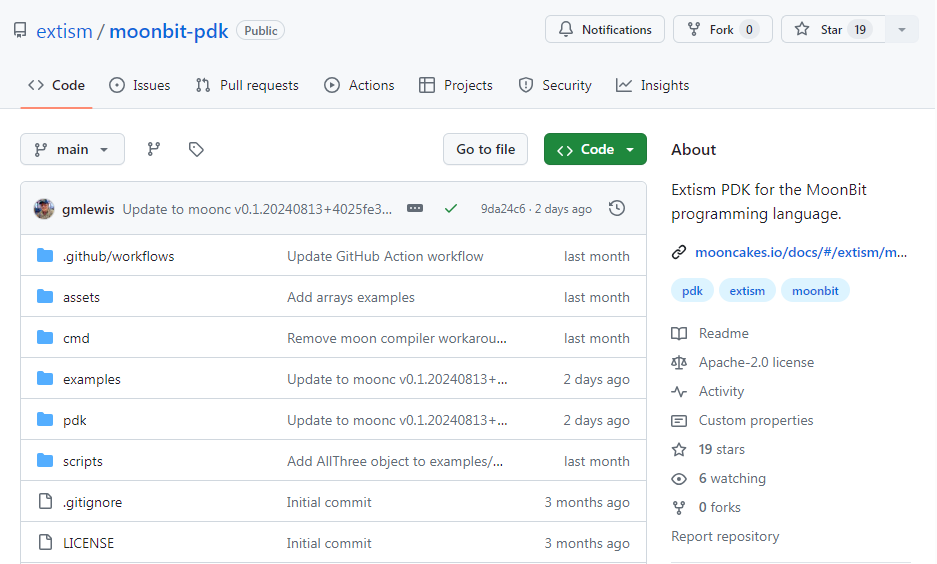The width and height of the screenshot is (937, 564).
Task: Select the moonbit topic tag
Action: [x=815, y=291]
